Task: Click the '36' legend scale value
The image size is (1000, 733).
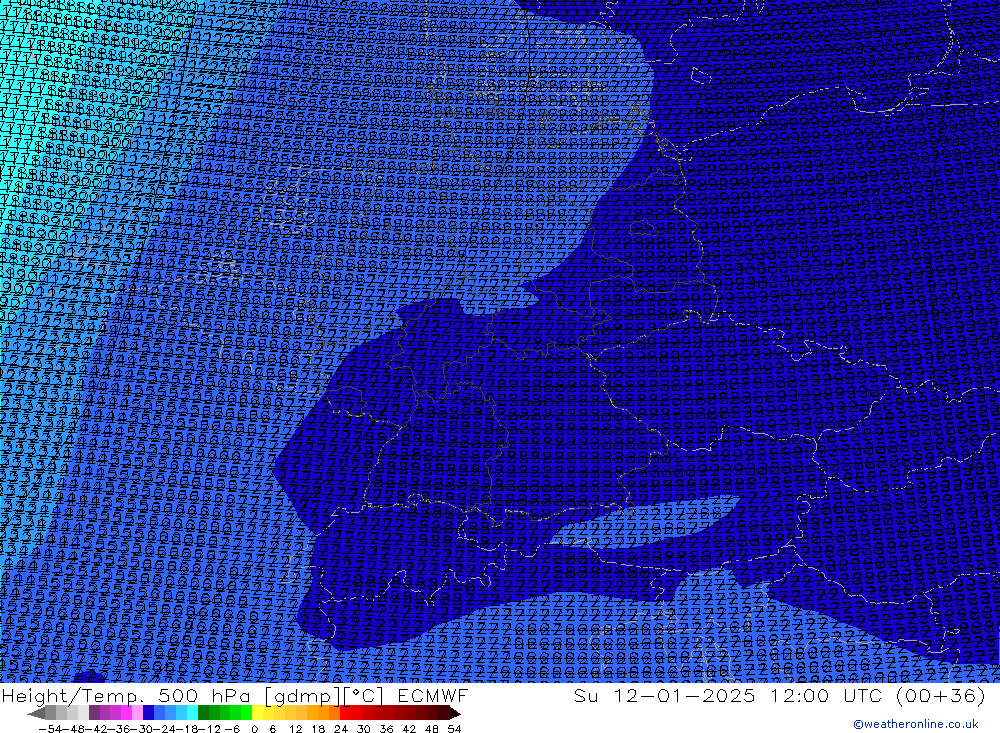Action: click(386, 729)
